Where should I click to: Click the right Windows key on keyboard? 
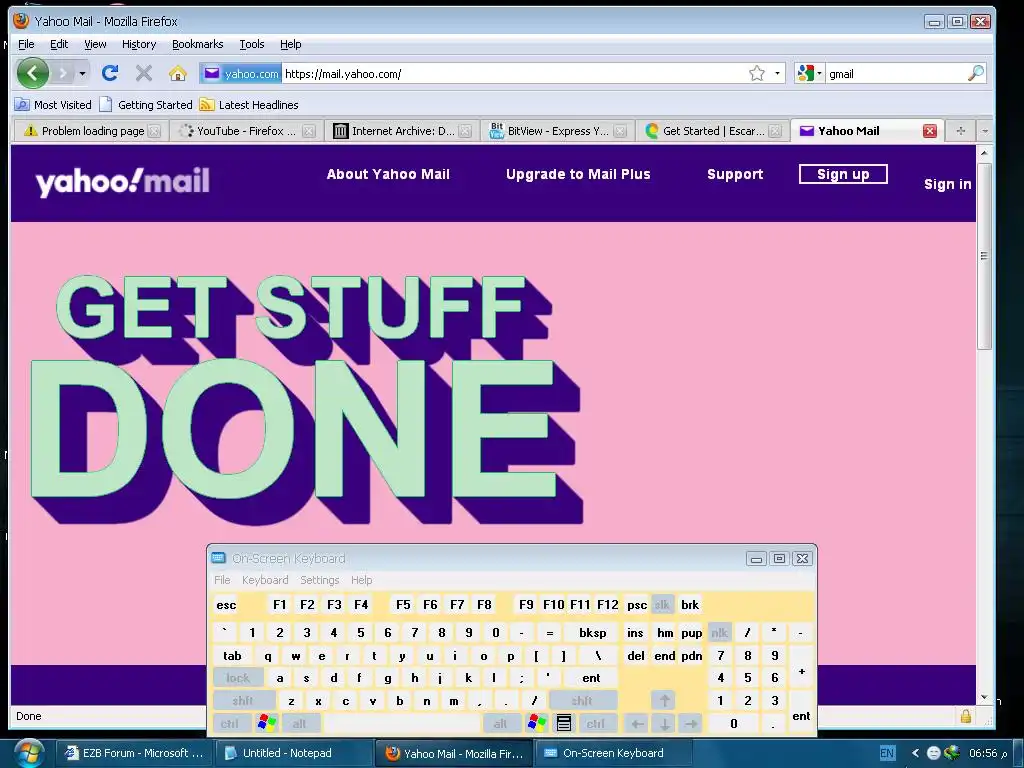(x=537, y=723)
